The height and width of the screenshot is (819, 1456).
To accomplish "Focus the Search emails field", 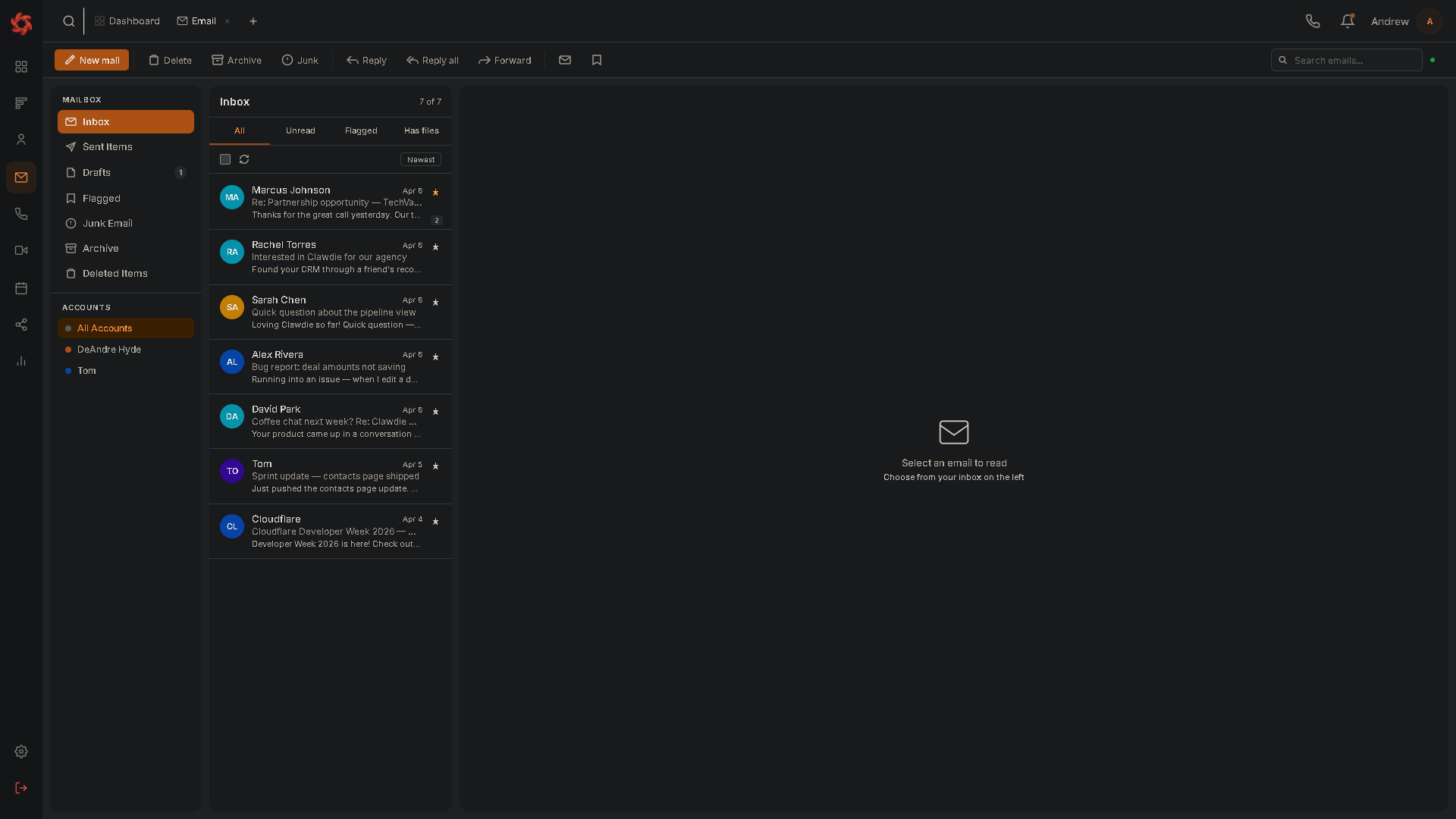I will pyautogui.click(x=1346, y=60).
